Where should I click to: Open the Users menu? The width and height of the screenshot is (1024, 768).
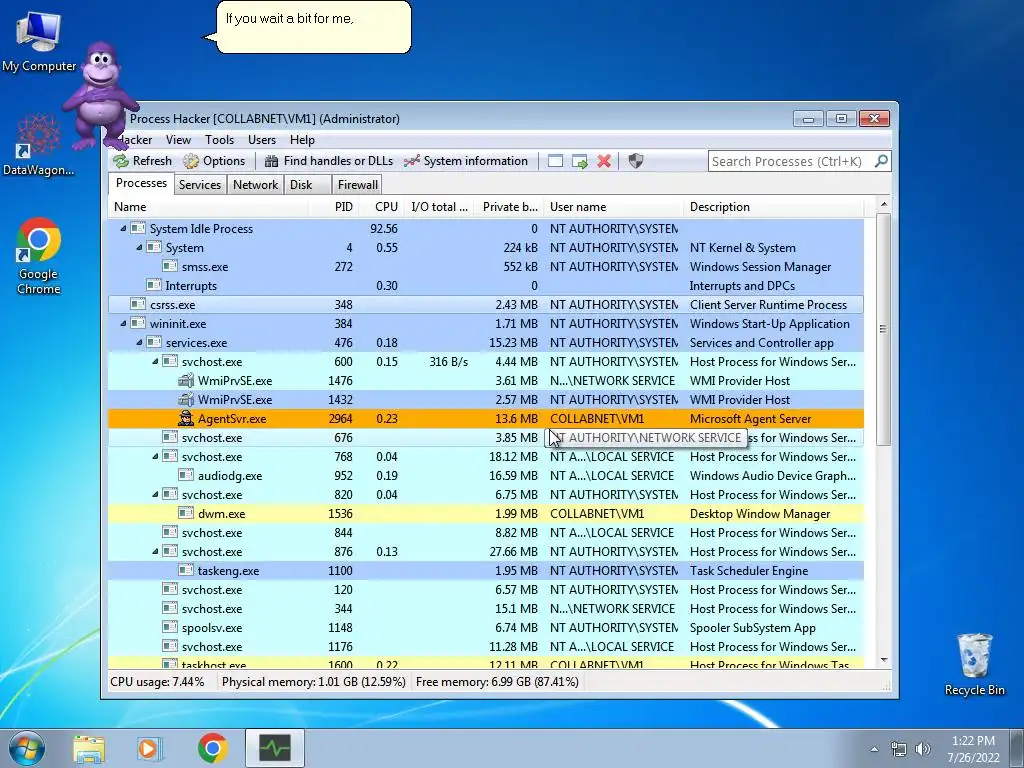click(262, 140)
